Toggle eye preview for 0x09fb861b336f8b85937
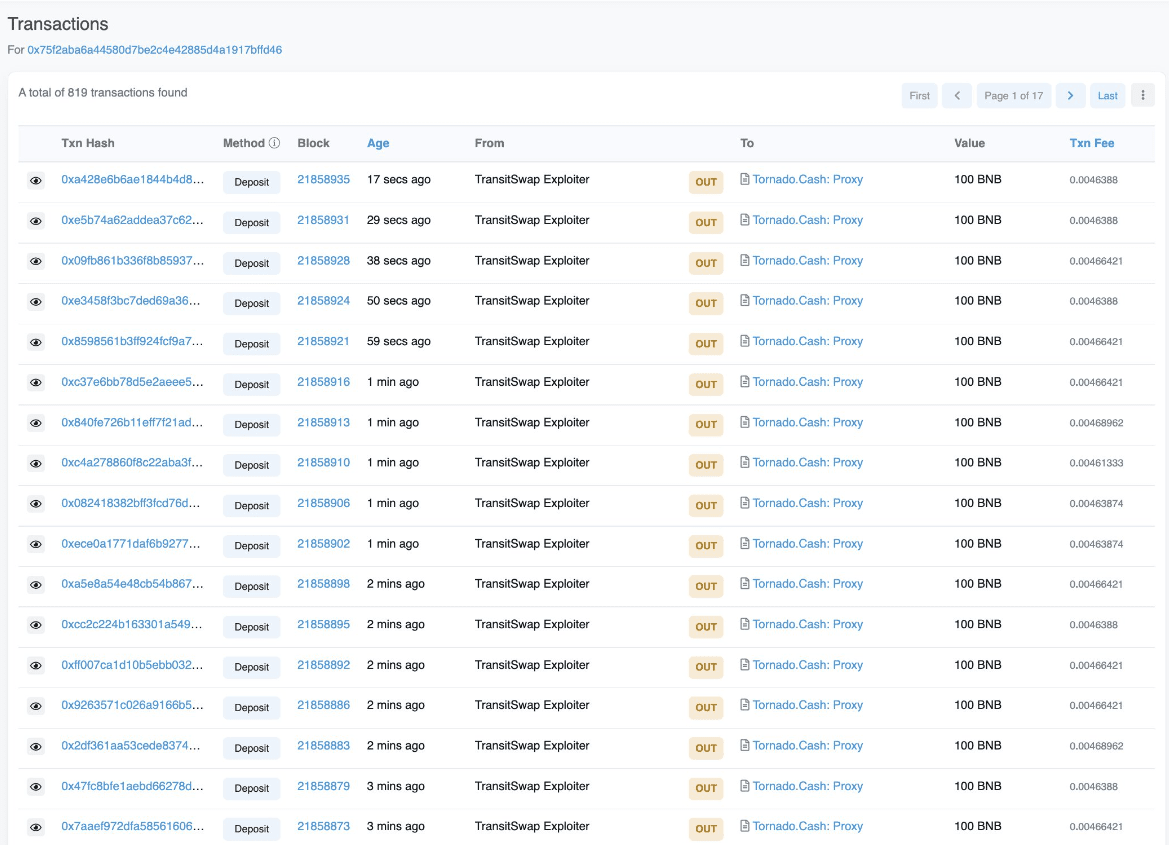 [36, 262]
